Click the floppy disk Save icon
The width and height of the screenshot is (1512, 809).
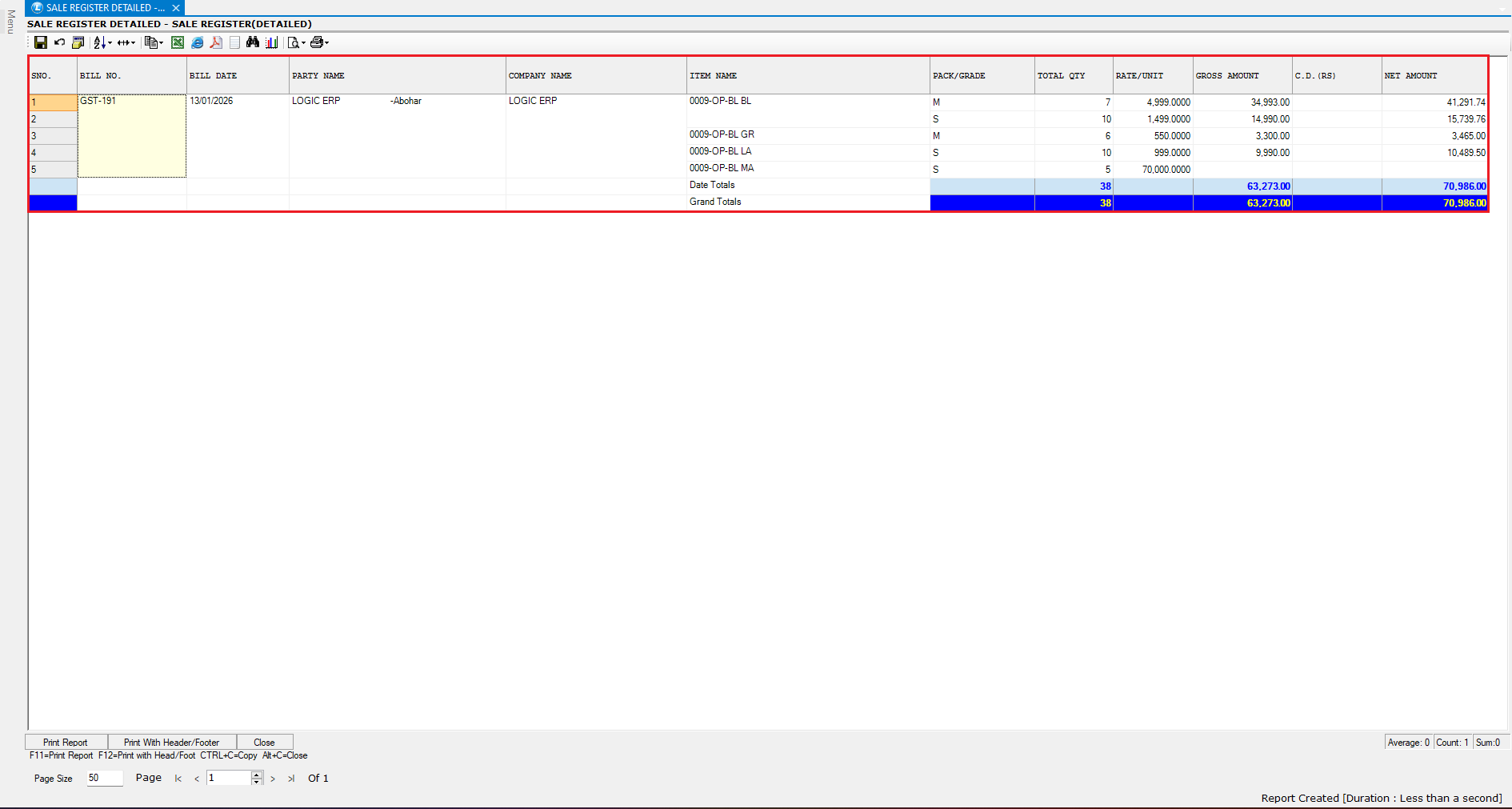coord(41,42)
